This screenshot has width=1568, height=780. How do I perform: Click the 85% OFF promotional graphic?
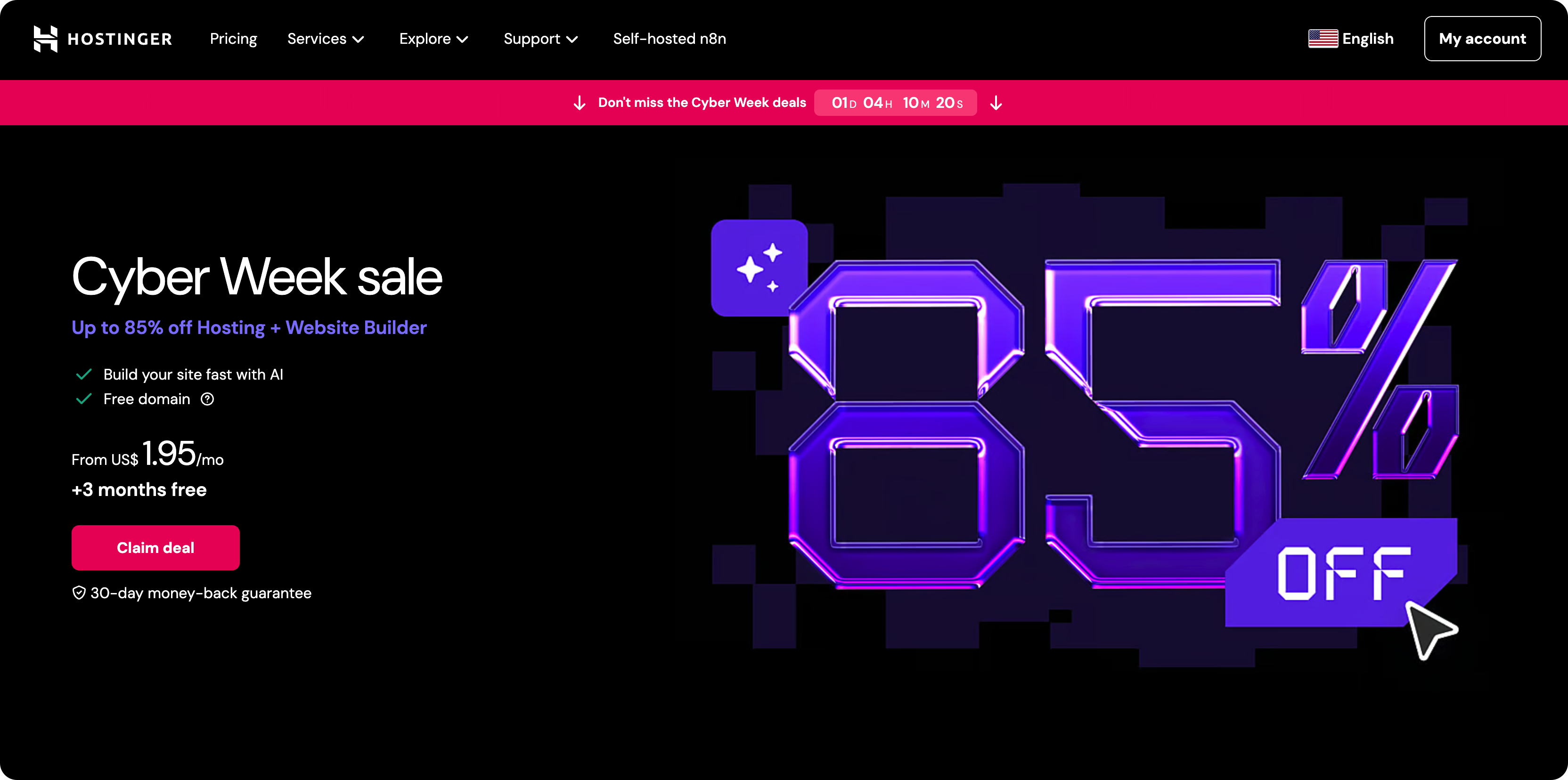(x=1090, y=426)
